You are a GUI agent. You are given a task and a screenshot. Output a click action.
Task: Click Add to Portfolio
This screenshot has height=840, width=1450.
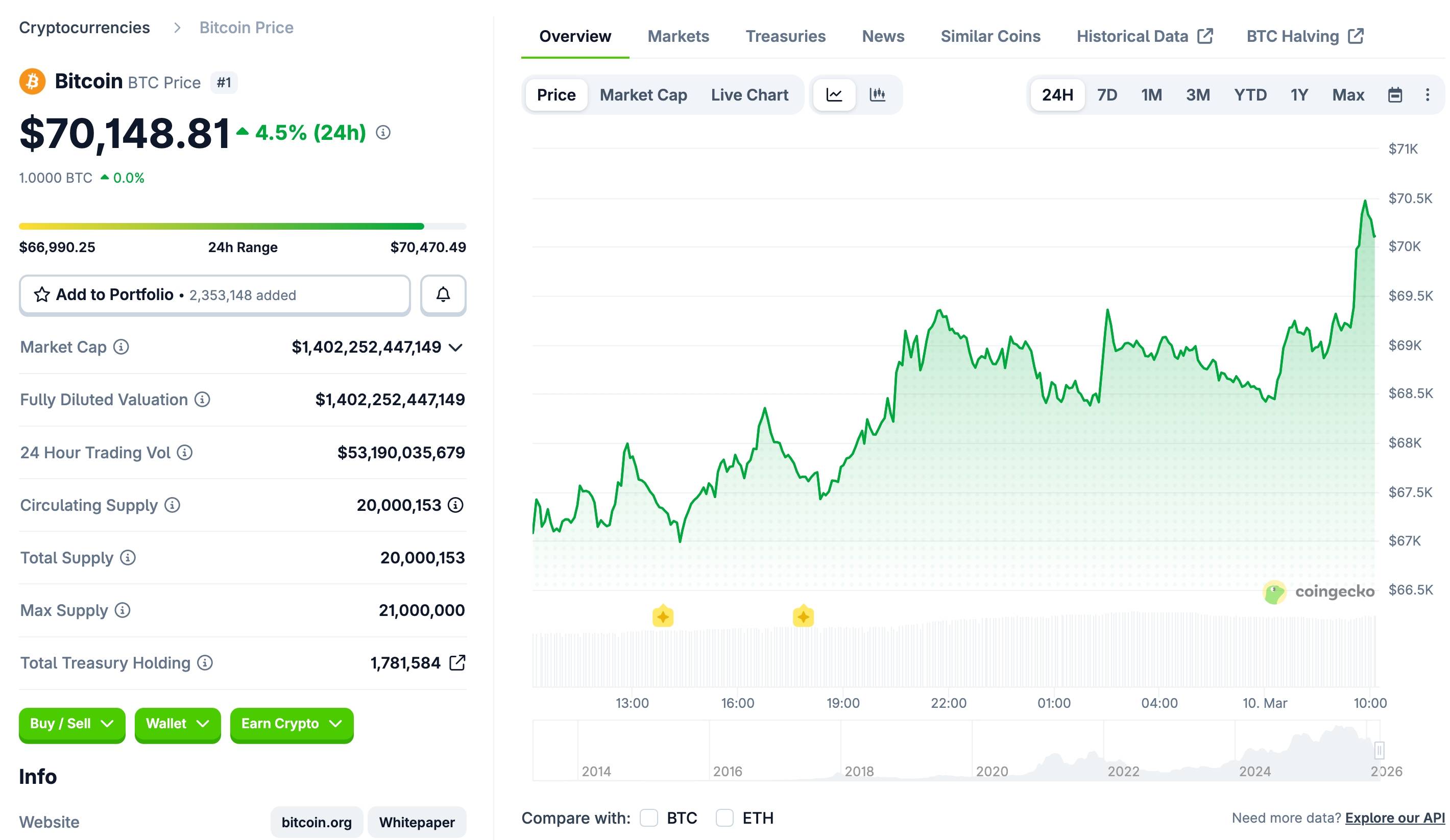[x=114, y=294]
